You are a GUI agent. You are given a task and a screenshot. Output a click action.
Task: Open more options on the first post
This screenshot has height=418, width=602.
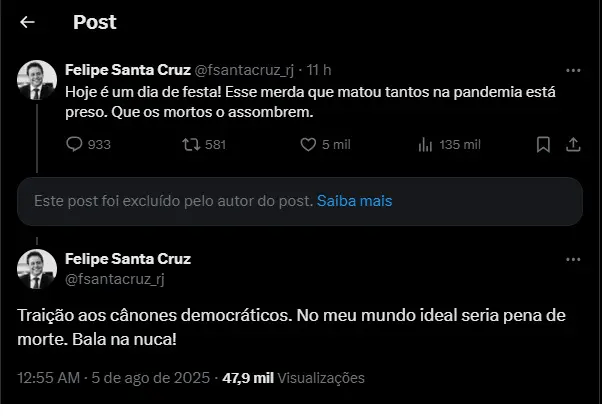[573, 71]
